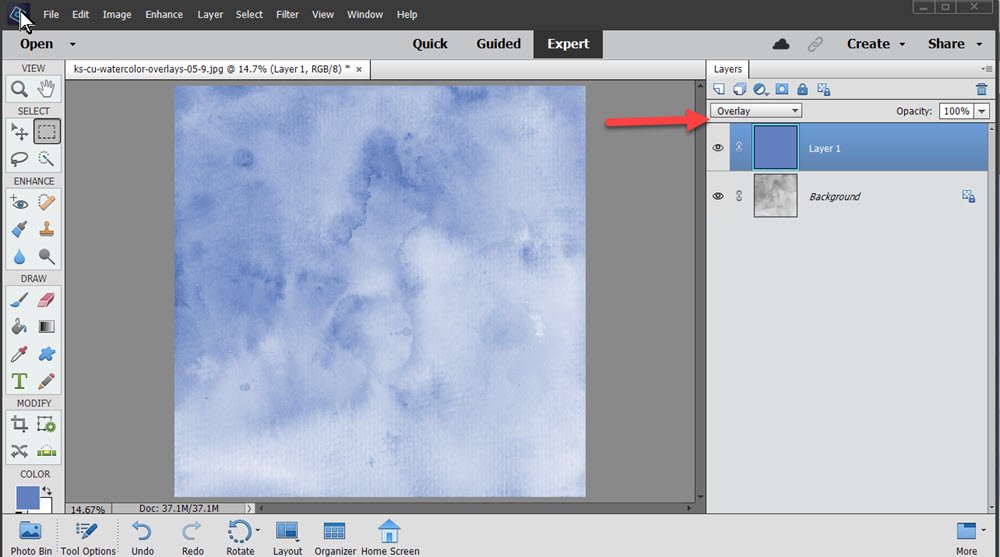The image size is (1000, 557).
Task: Select the Gradient tool
Action: (47, 327)
